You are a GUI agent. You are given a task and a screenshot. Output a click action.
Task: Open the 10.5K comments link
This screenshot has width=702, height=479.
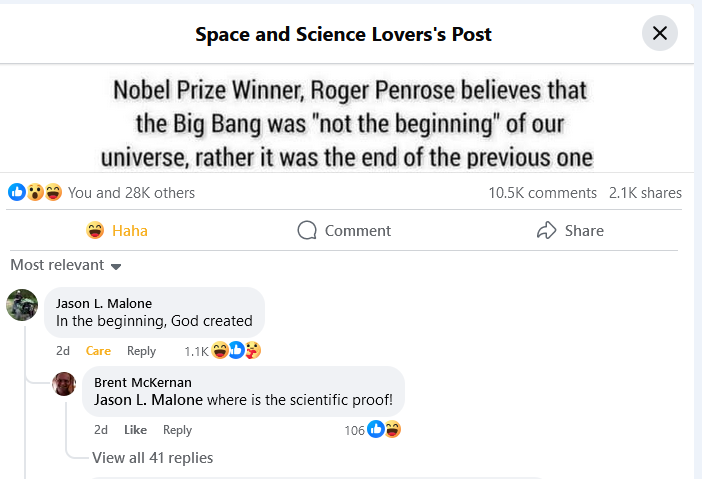click(x=542, y=193)
